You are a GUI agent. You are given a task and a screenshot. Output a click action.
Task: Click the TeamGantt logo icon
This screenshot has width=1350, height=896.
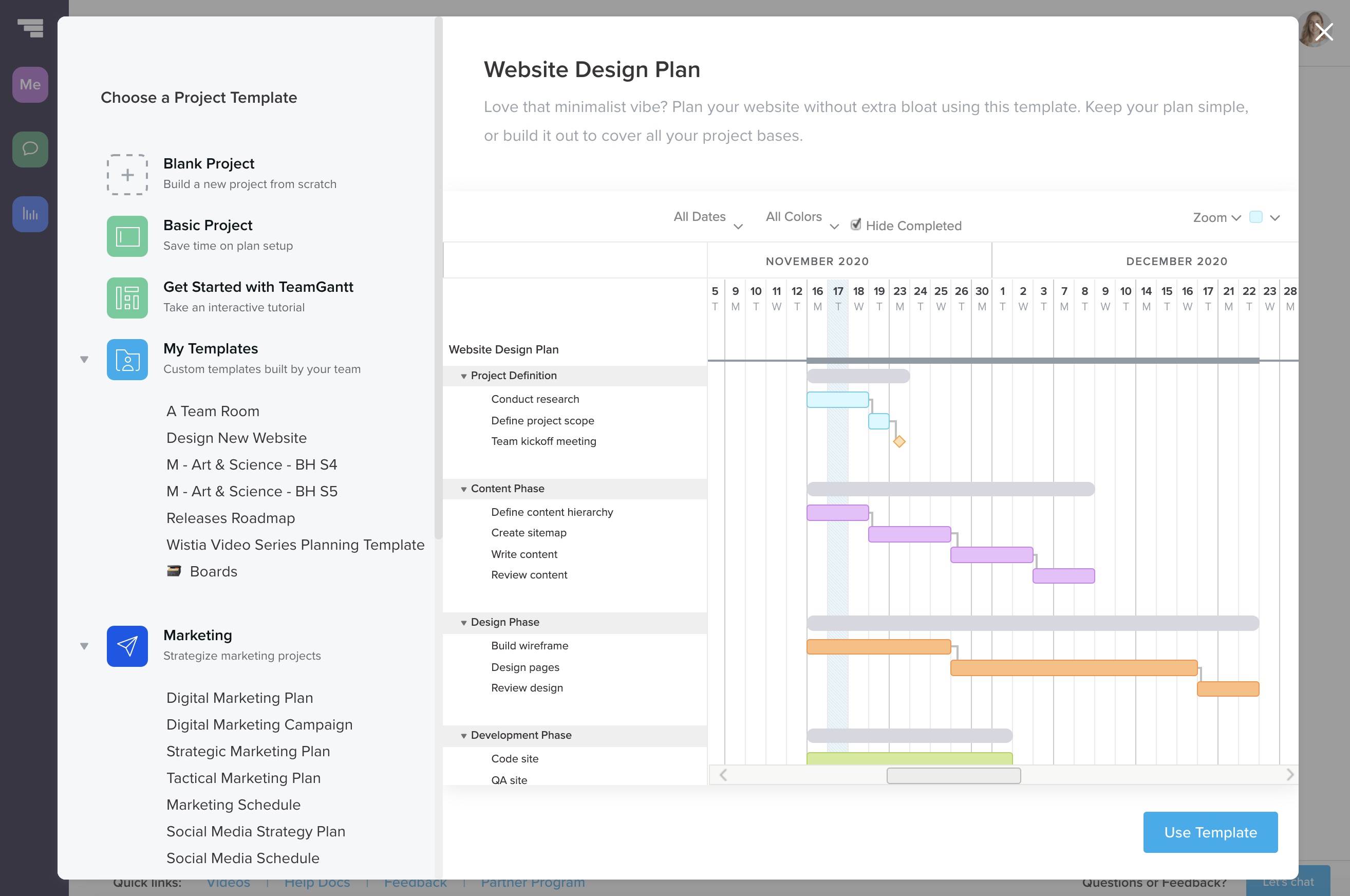tap(31, 27)
